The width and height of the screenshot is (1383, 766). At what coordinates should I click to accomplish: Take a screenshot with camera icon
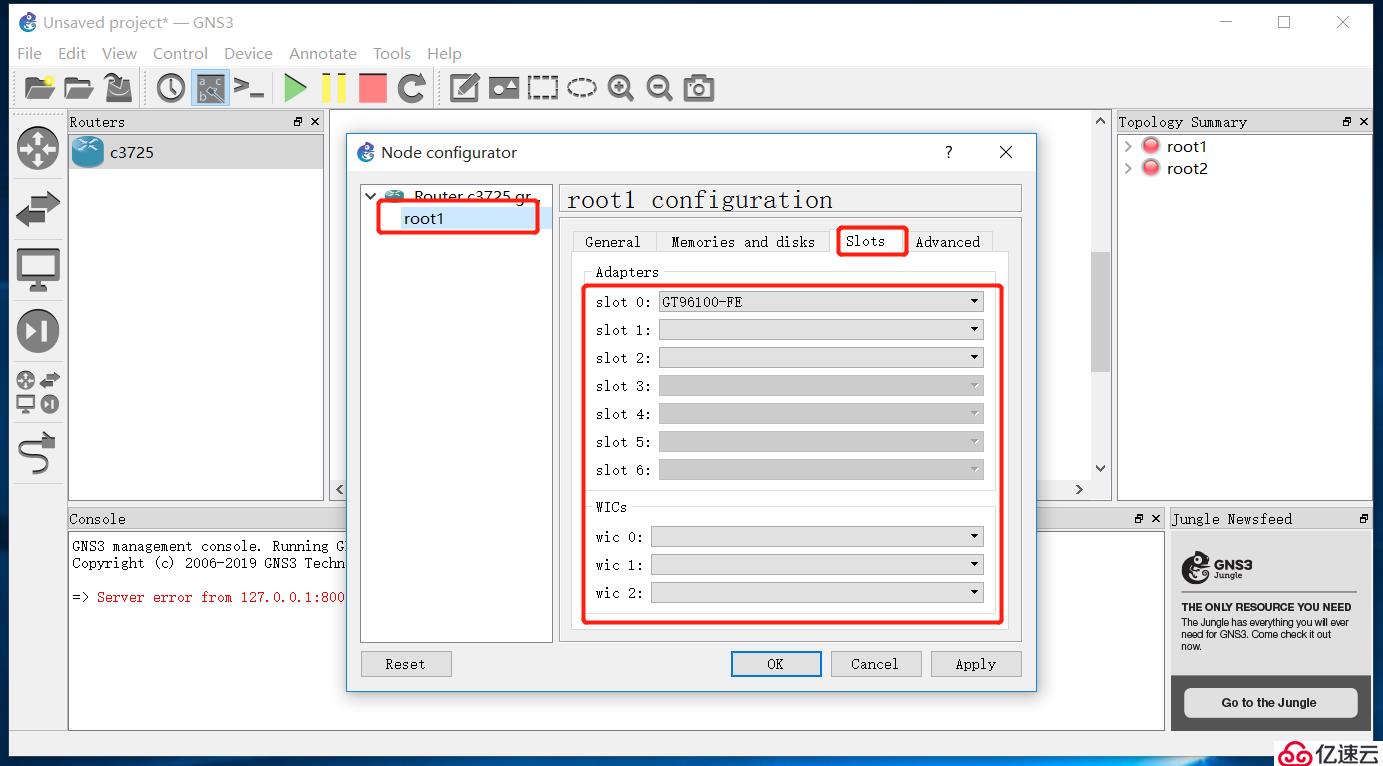pyautogui.click(x=699, y=88)
